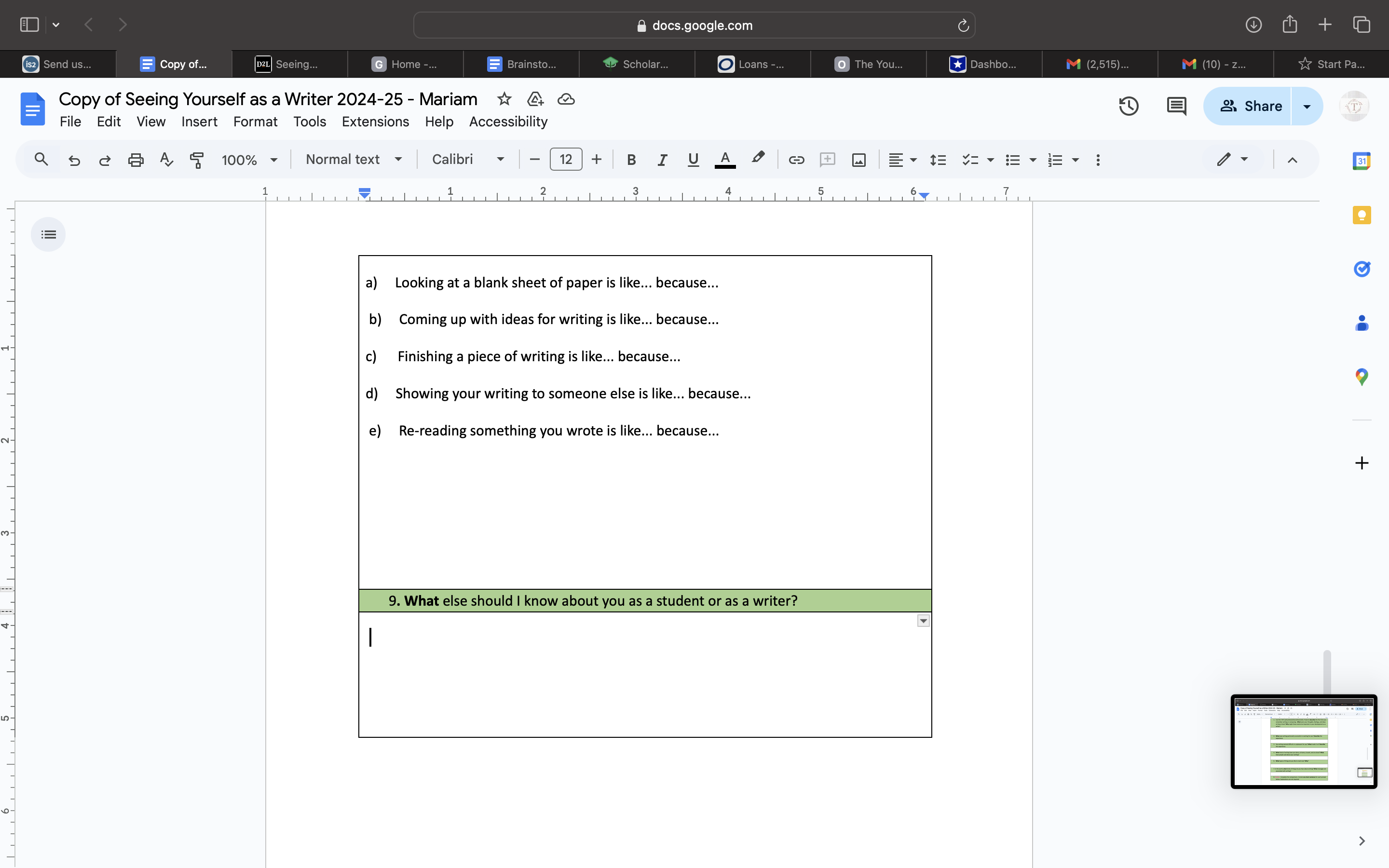This screenshot has width=1389, height=868.
Task: Select the paint format tool
Action: coord(197,160)
